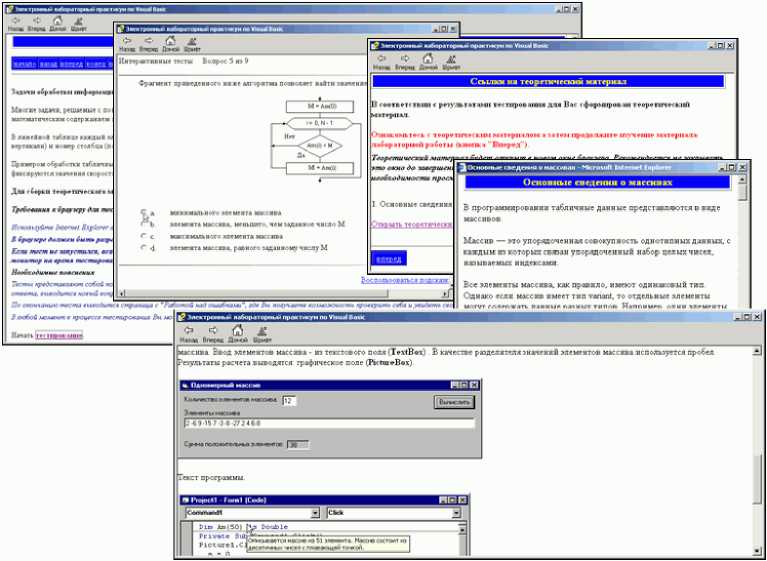Click blue вперед button in theory links window
The height and width of the screenshot is (561, 767).
[388, 258]
